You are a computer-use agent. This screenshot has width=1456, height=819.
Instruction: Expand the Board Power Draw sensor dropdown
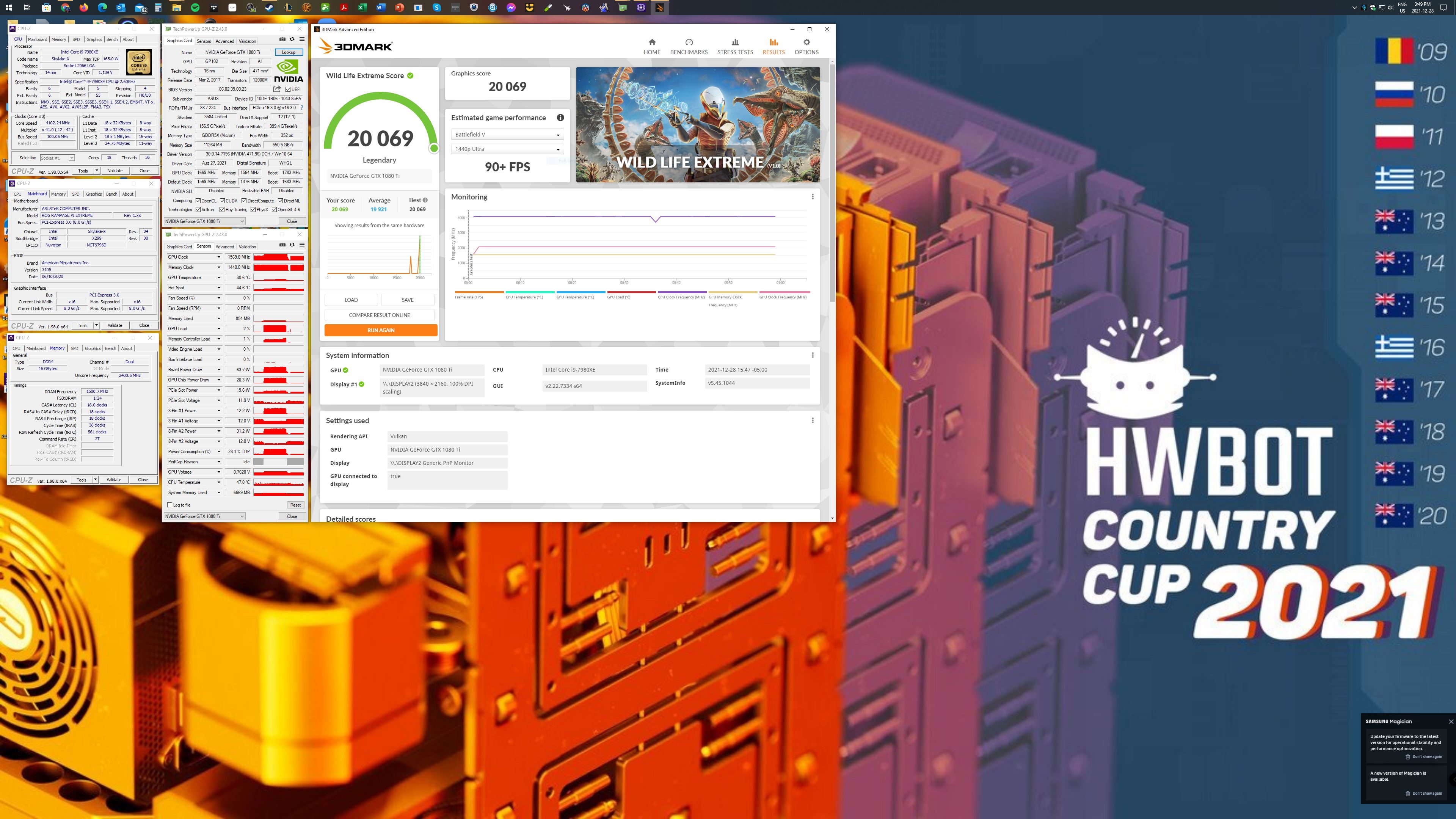(219, 370)
